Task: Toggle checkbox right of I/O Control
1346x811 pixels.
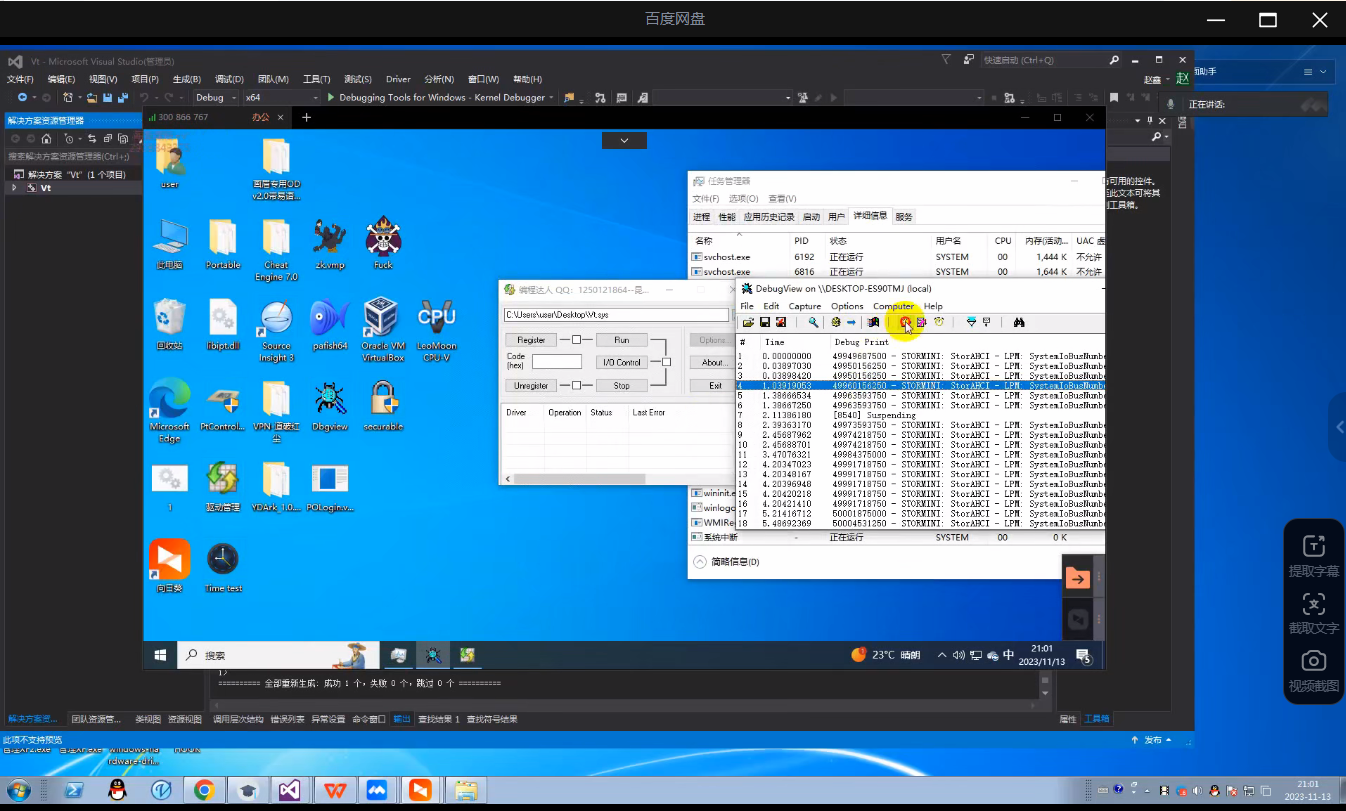Action: tap(667, 362)
